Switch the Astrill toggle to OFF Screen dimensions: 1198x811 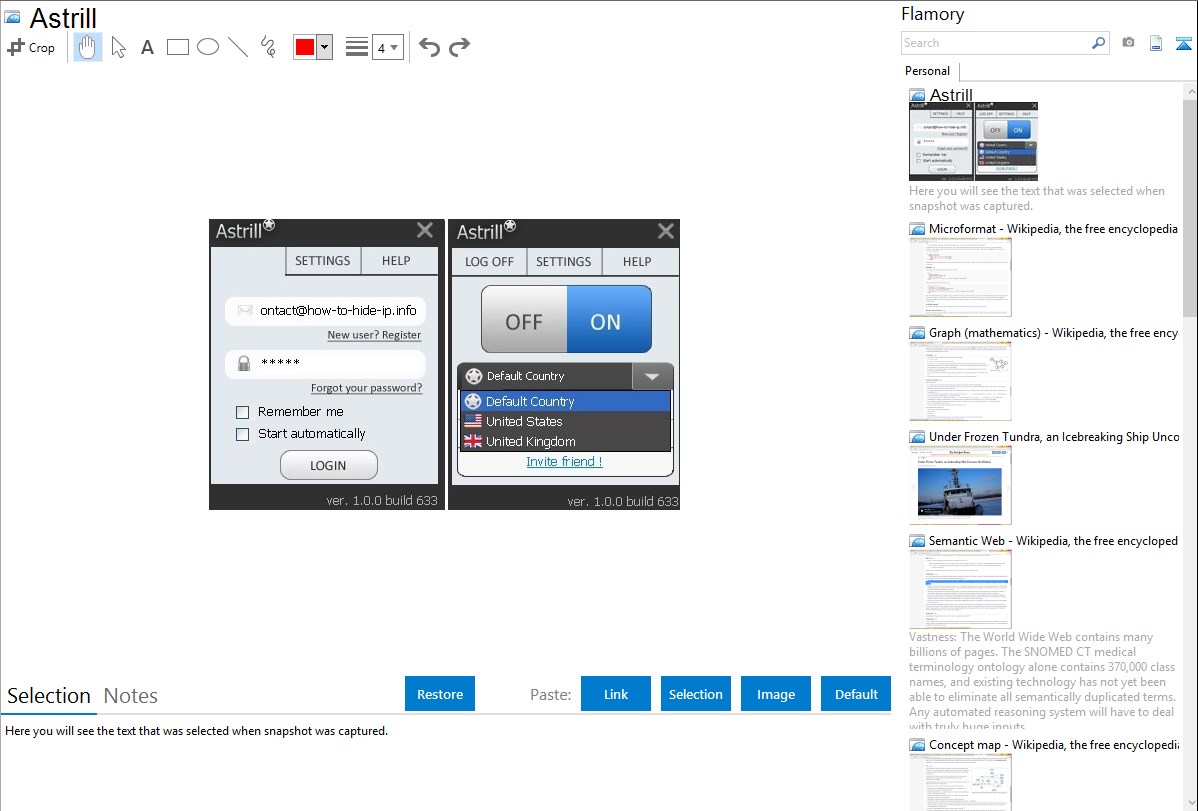tap(524, 321)
